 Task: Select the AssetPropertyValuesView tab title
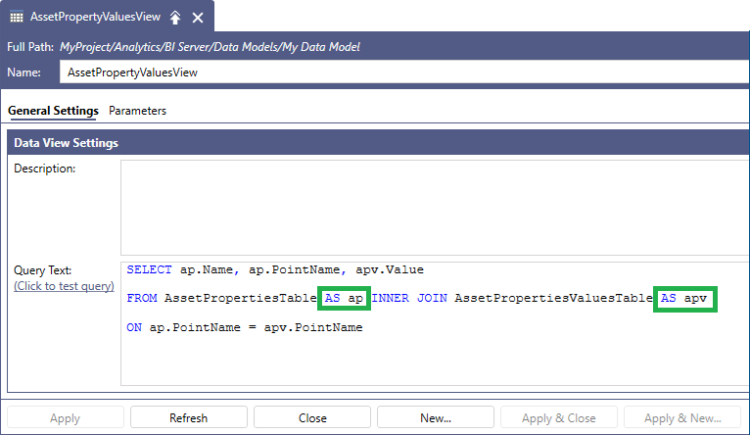tap(95, 17)
